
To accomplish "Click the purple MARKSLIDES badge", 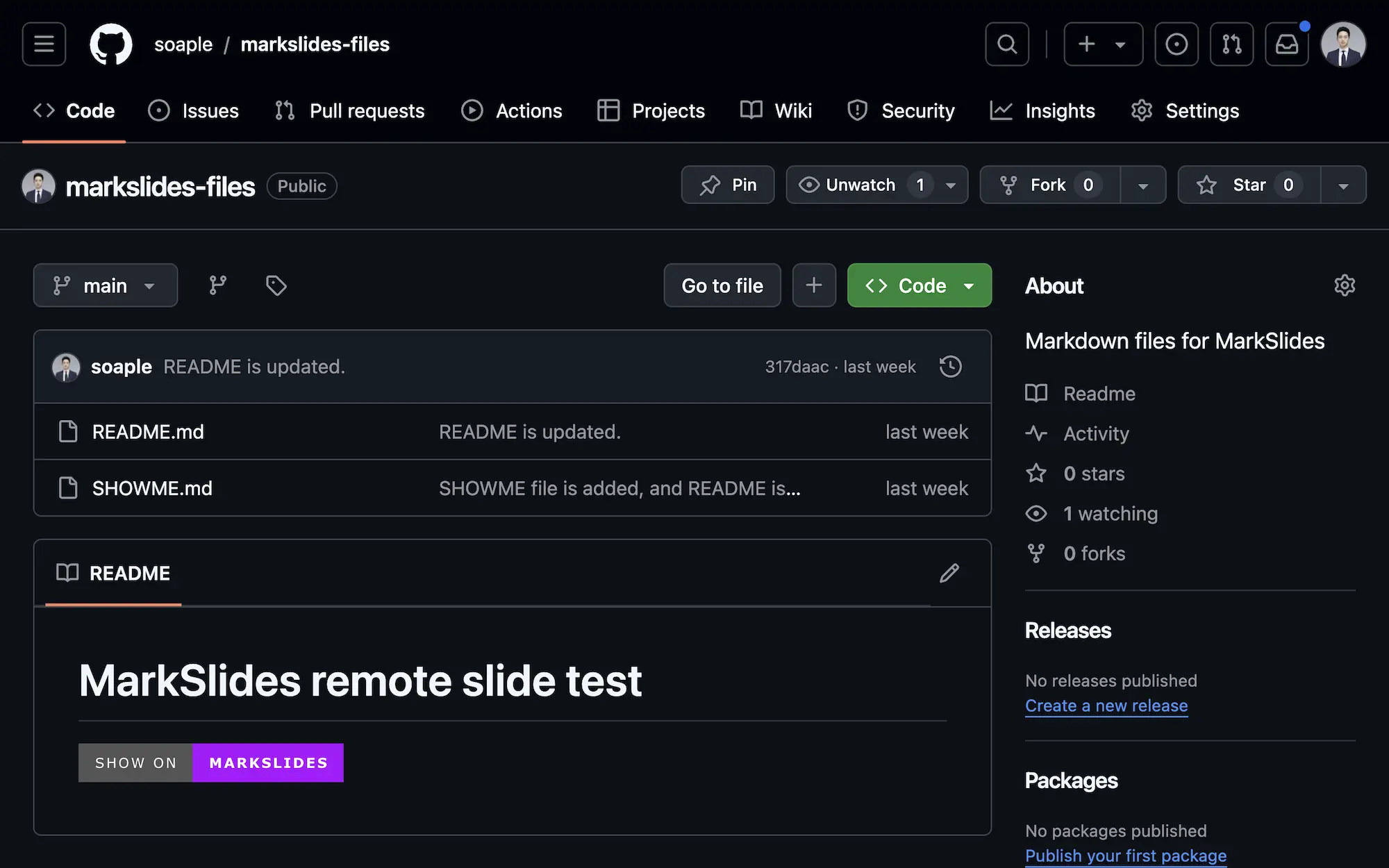I will point(268,762).
